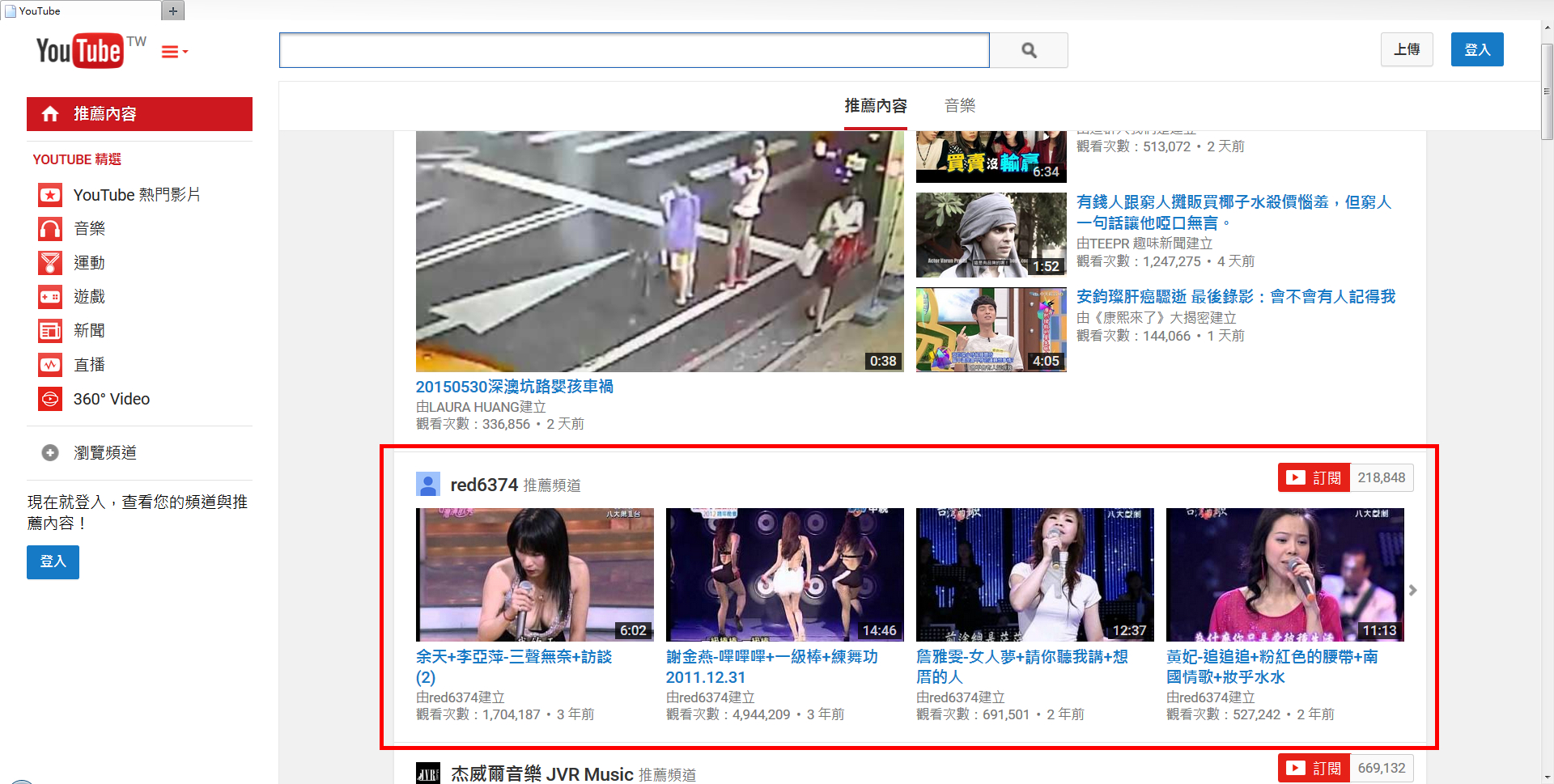Open title 余天+李亞萍-三聲無奈+訪談 (2)
This screenshot has width=1554, height=784.
[x=514, y=667]
